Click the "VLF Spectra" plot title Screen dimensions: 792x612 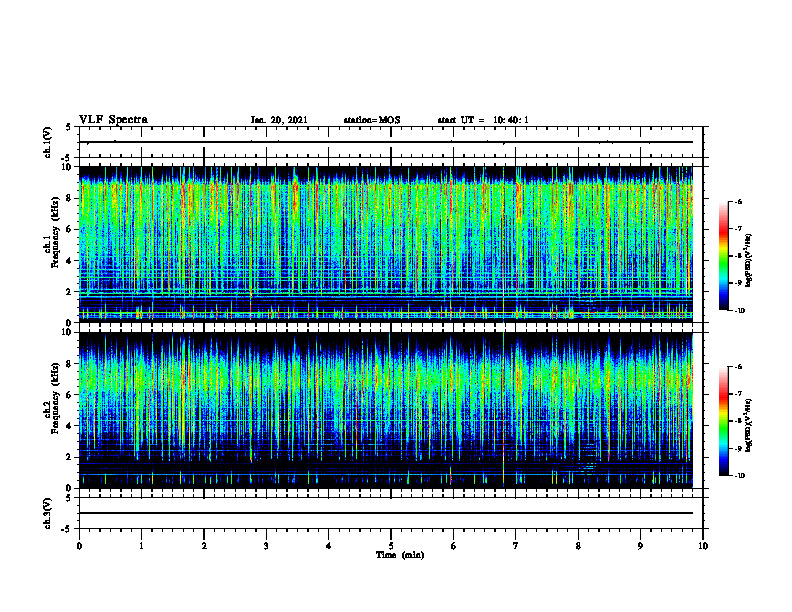tap(113, 120)
